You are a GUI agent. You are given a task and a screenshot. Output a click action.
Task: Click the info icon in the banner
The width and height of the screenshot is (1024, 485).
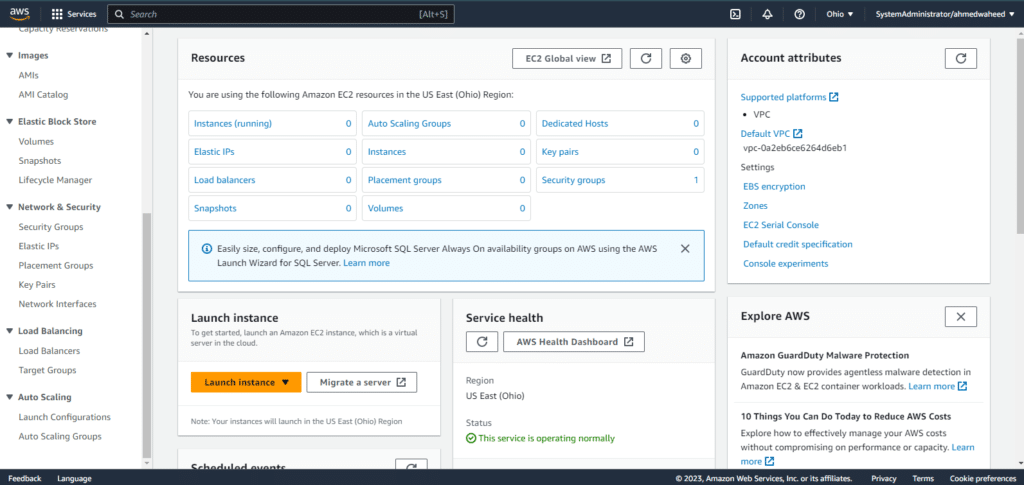pyautogui.click(x=206, y=249)
